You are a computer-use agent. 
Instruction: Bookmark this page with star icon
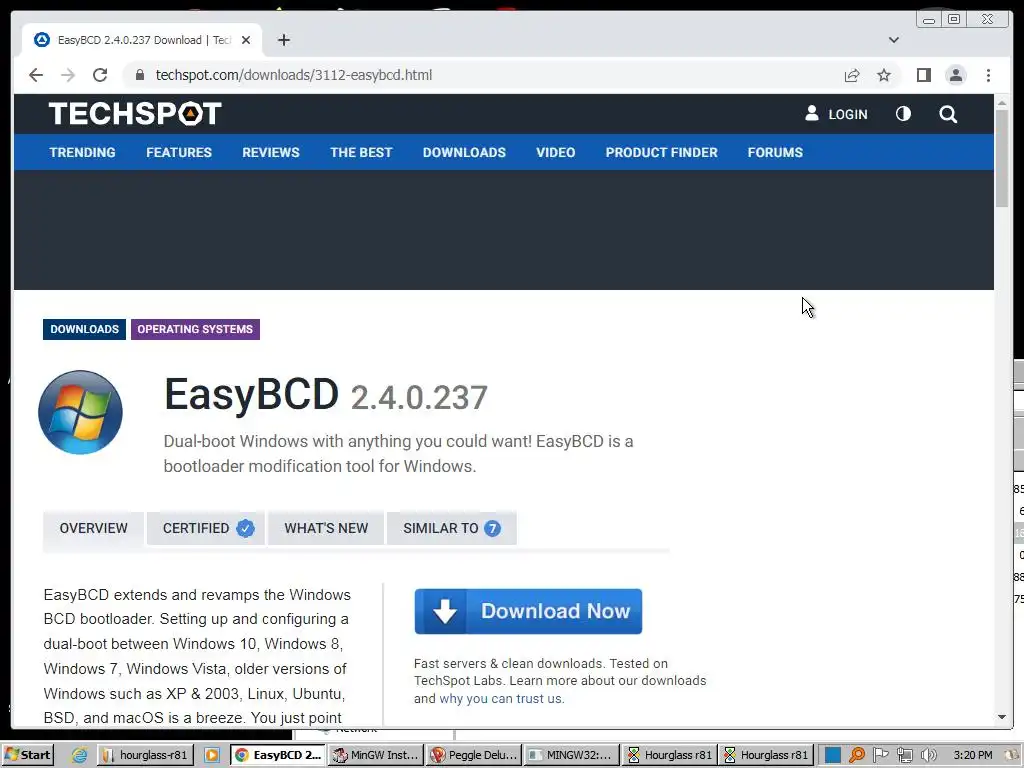[884, 75]
